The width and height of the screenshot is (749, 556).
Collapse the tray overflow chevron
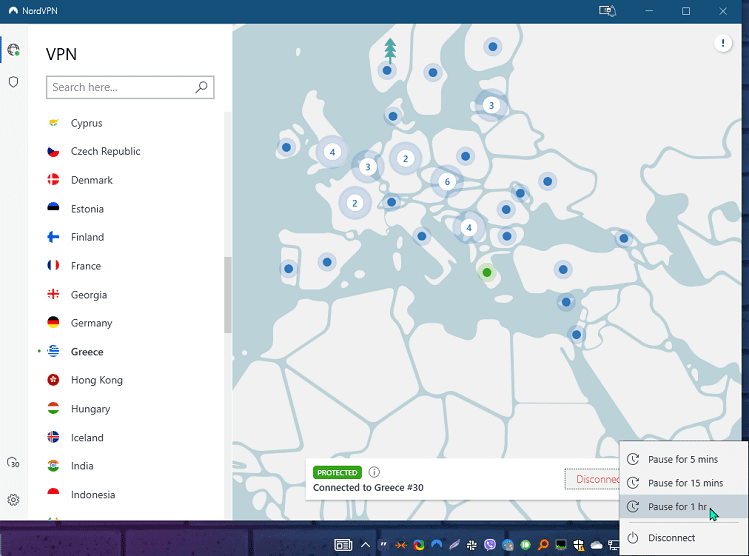tap(365, 545)
